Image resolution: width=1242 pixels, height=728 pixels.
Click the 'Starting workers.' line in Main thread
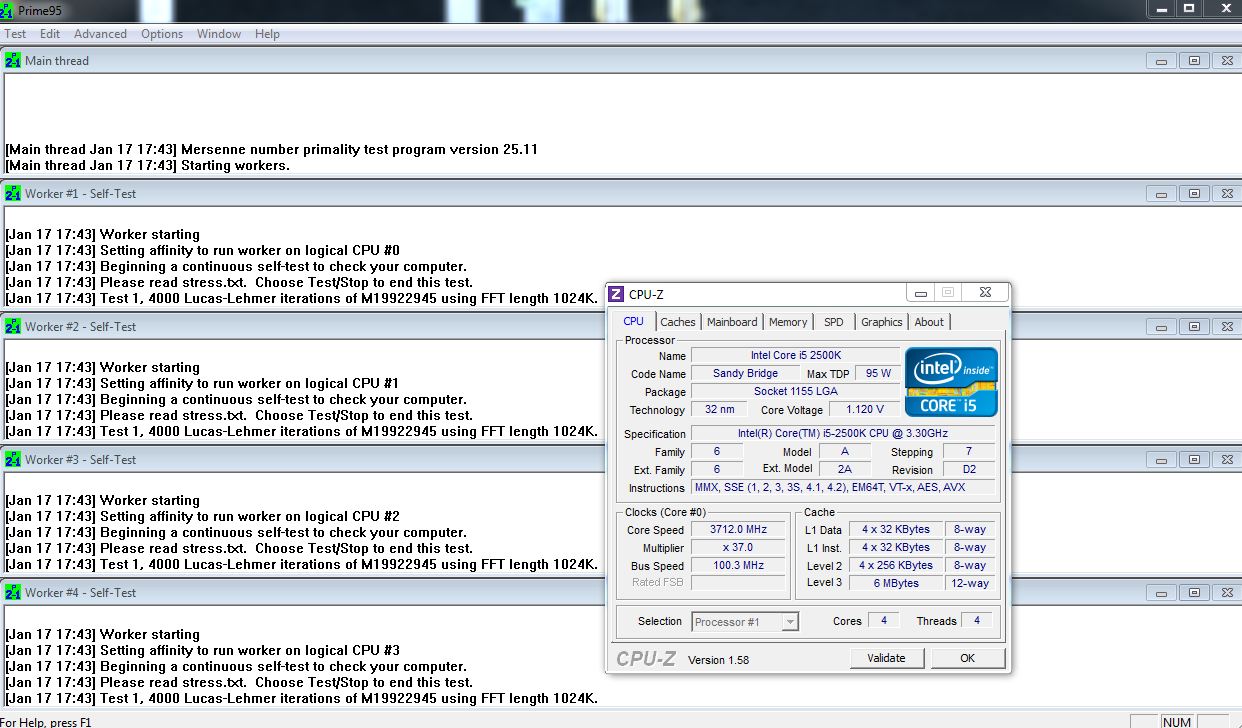tap(235, 166)
